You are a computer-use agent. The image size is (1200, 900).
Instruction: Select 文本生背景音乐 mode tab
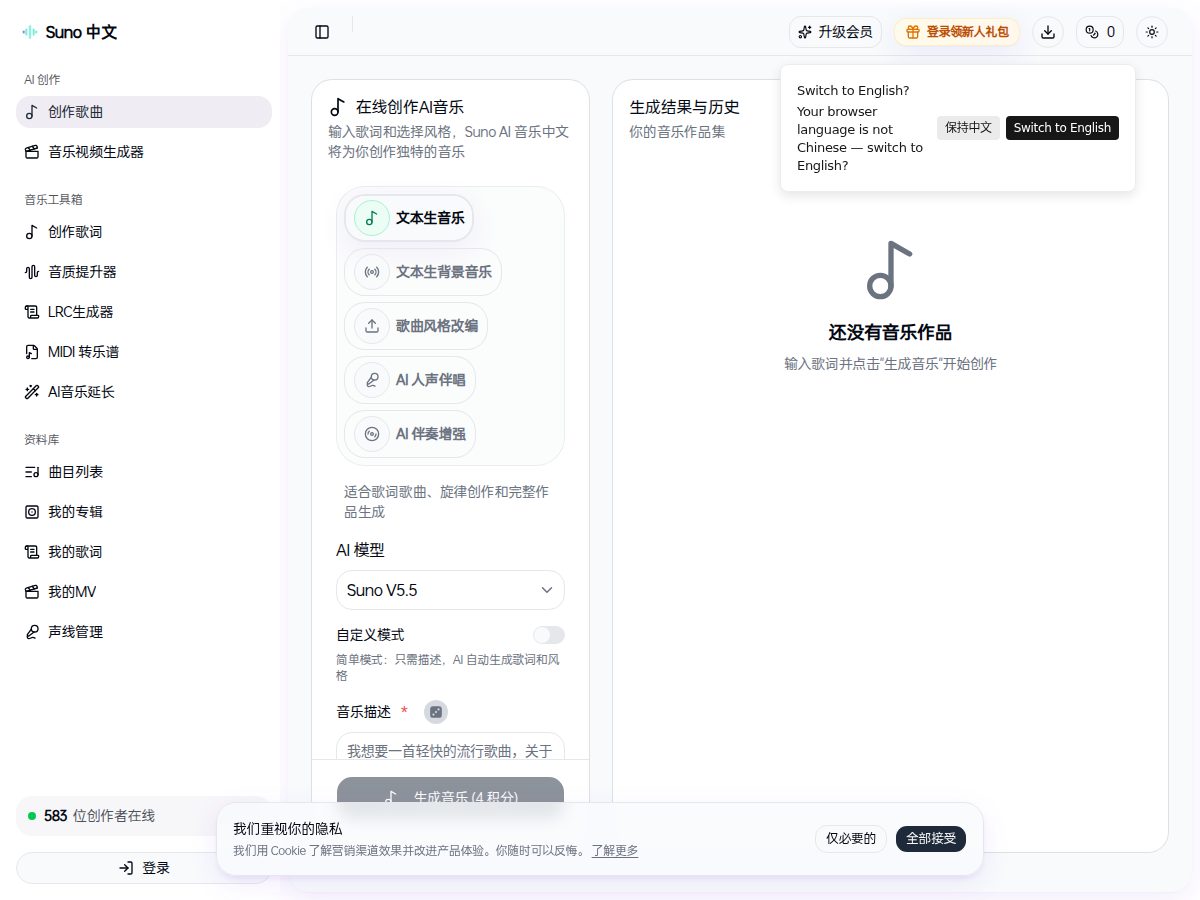pyautogui.click(x=423, y=272)
